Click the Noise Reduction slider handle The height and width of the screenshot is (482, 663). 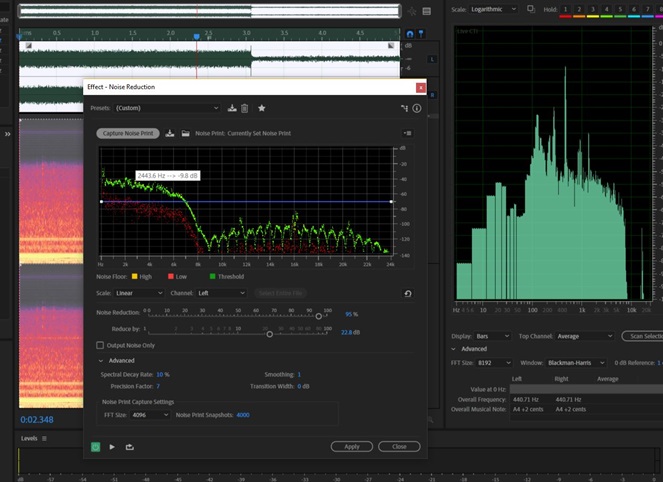click(319, 316)
